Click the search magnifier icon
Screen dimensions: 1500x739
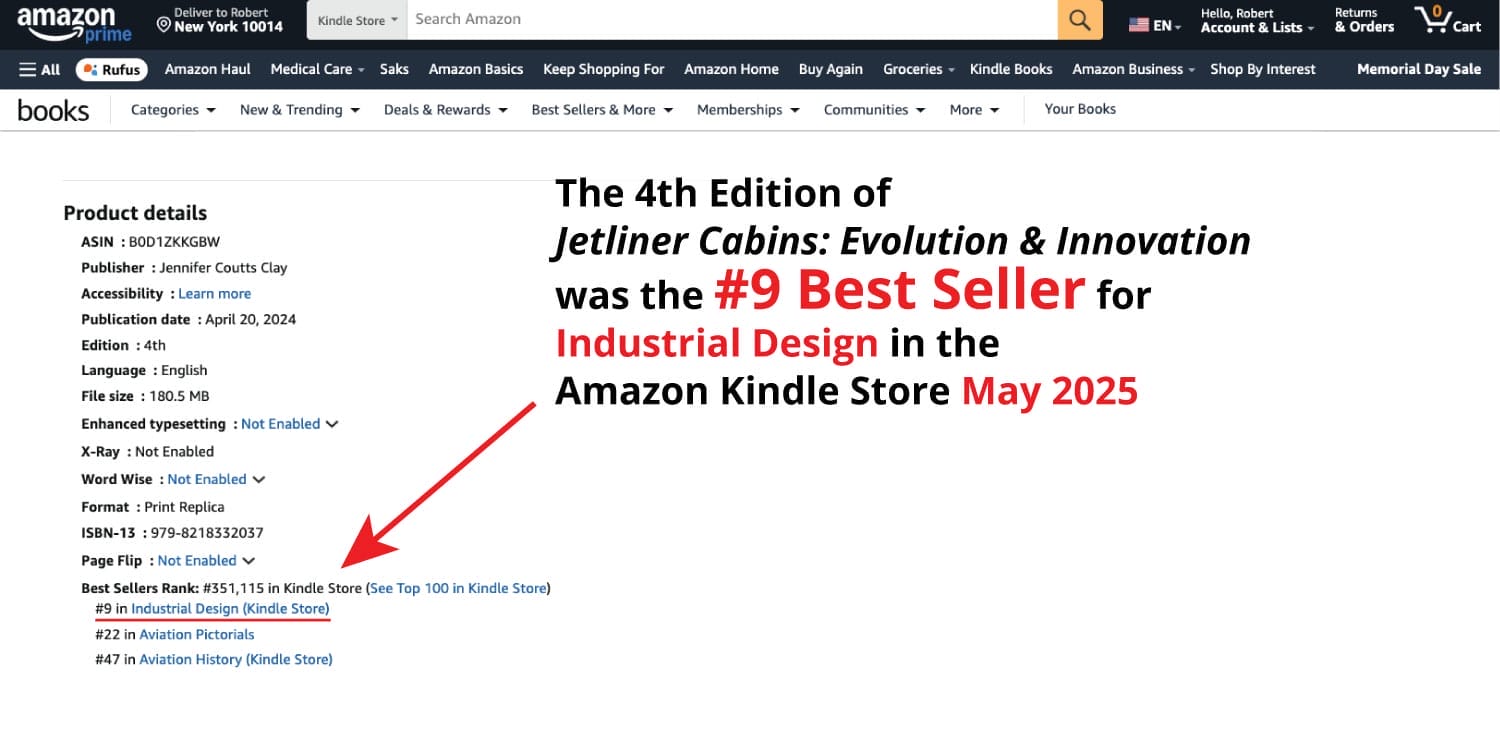tap(1080, 19)
